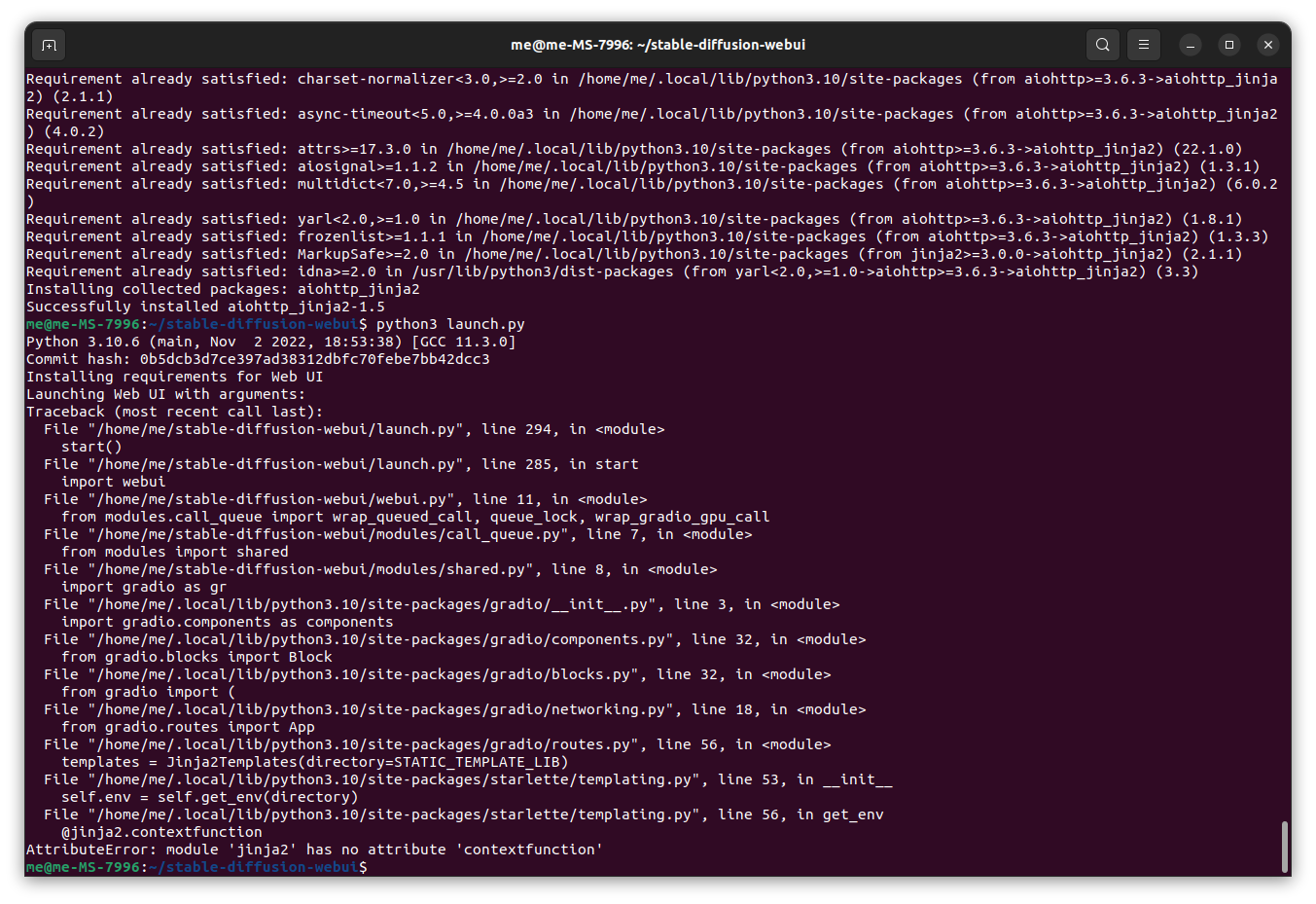Select the AttributeError message line

coord(313,849)
